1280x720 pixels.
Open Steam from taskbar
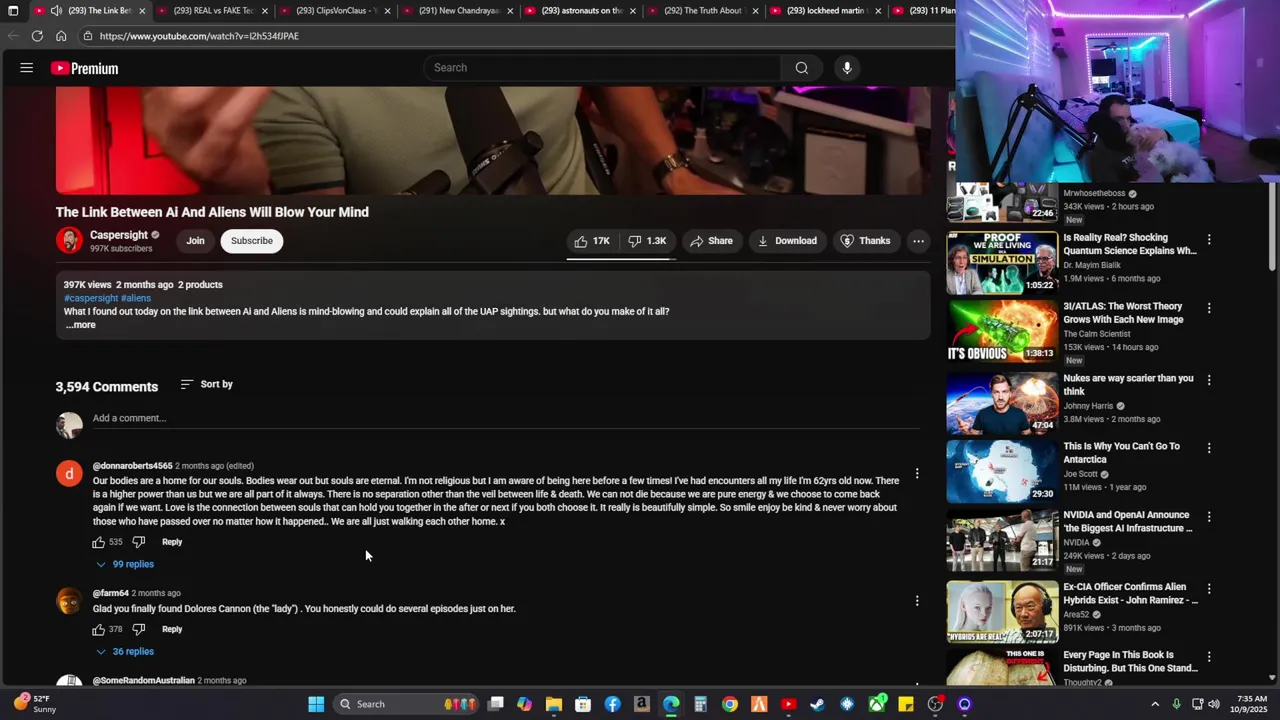point(818,704)
